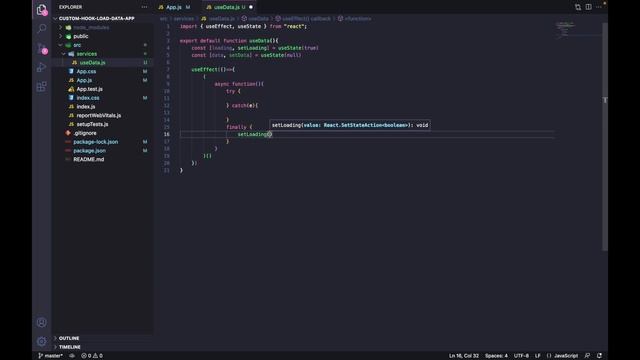Screen dimensions: 640x360
Task: Change the LF end of line sequence
Action: tap(538, 356)
